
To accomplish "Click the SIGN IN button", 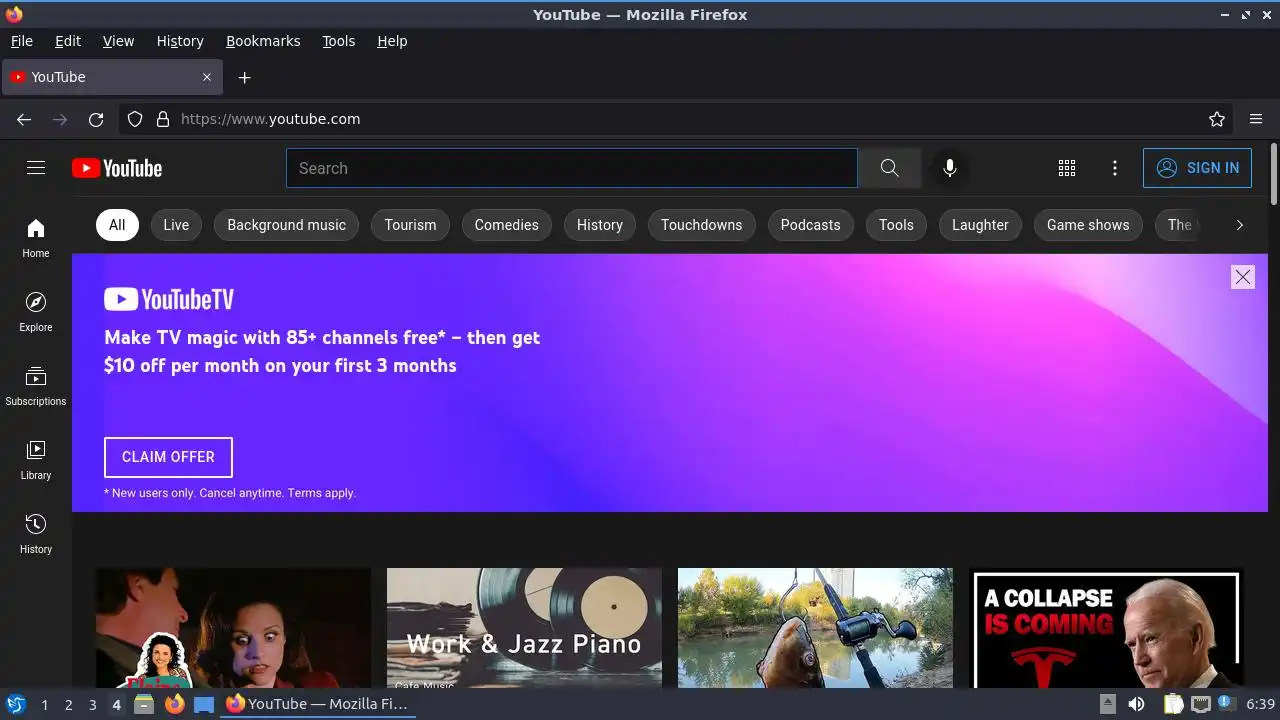I will tap(1197, 168).
